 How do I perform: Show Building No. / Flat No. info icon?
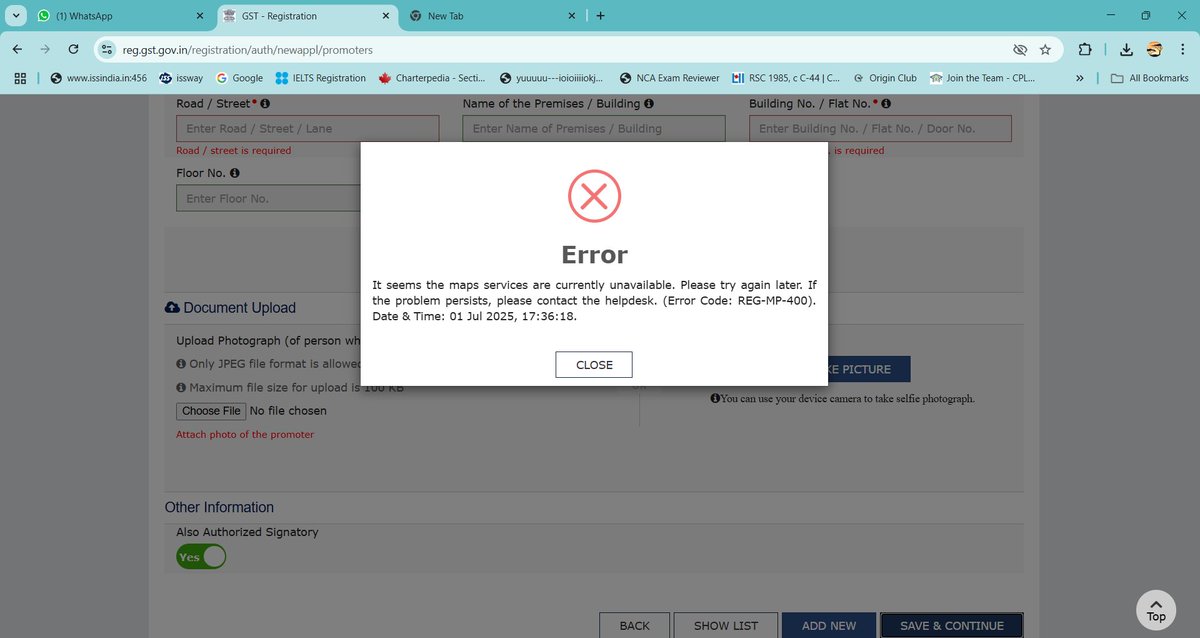pos(886,103)
